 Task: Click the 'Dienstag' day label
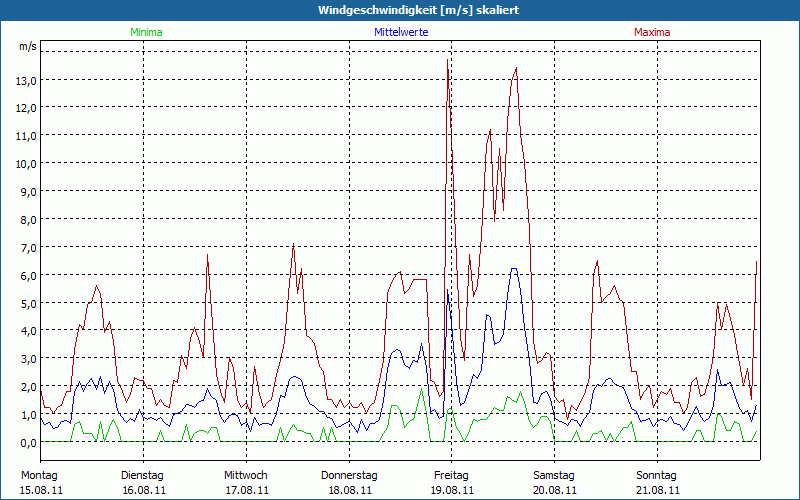click(142, 476)
